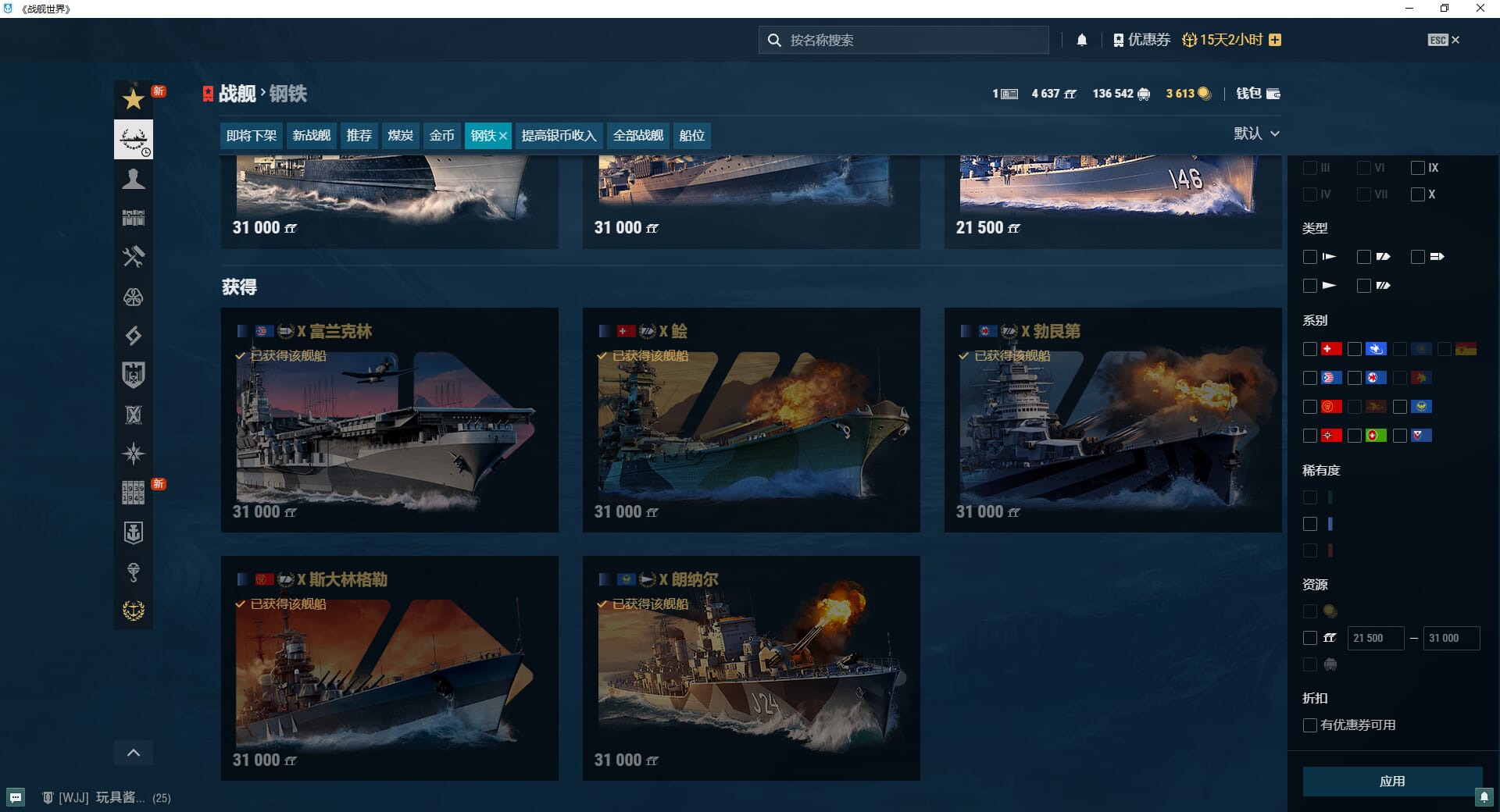The image size is (1500, 812).
Task: Open the featured star section in sidebar
Action: [134, 99]
